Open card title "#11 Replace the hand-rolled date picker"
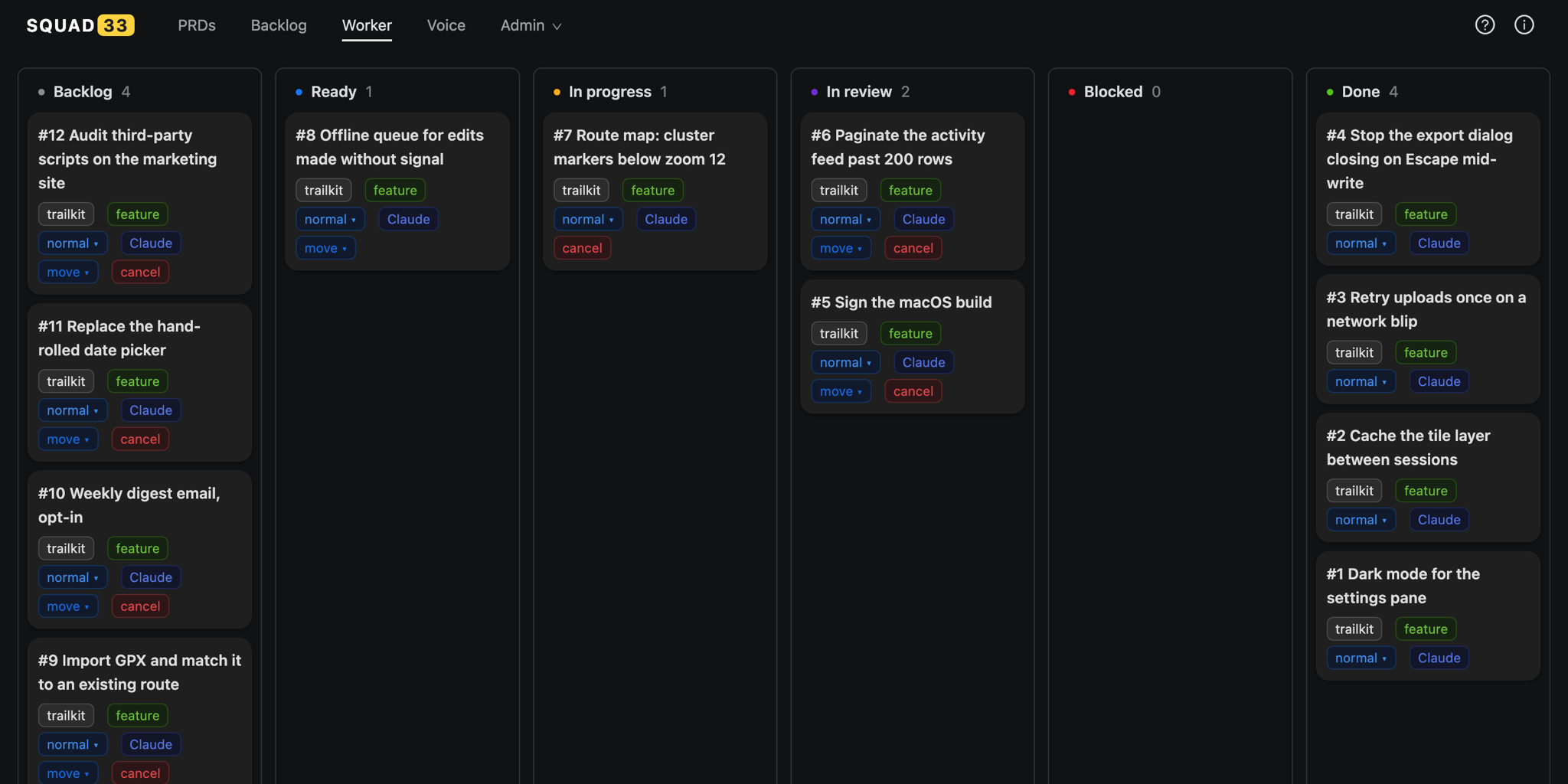 coord(119,338)
